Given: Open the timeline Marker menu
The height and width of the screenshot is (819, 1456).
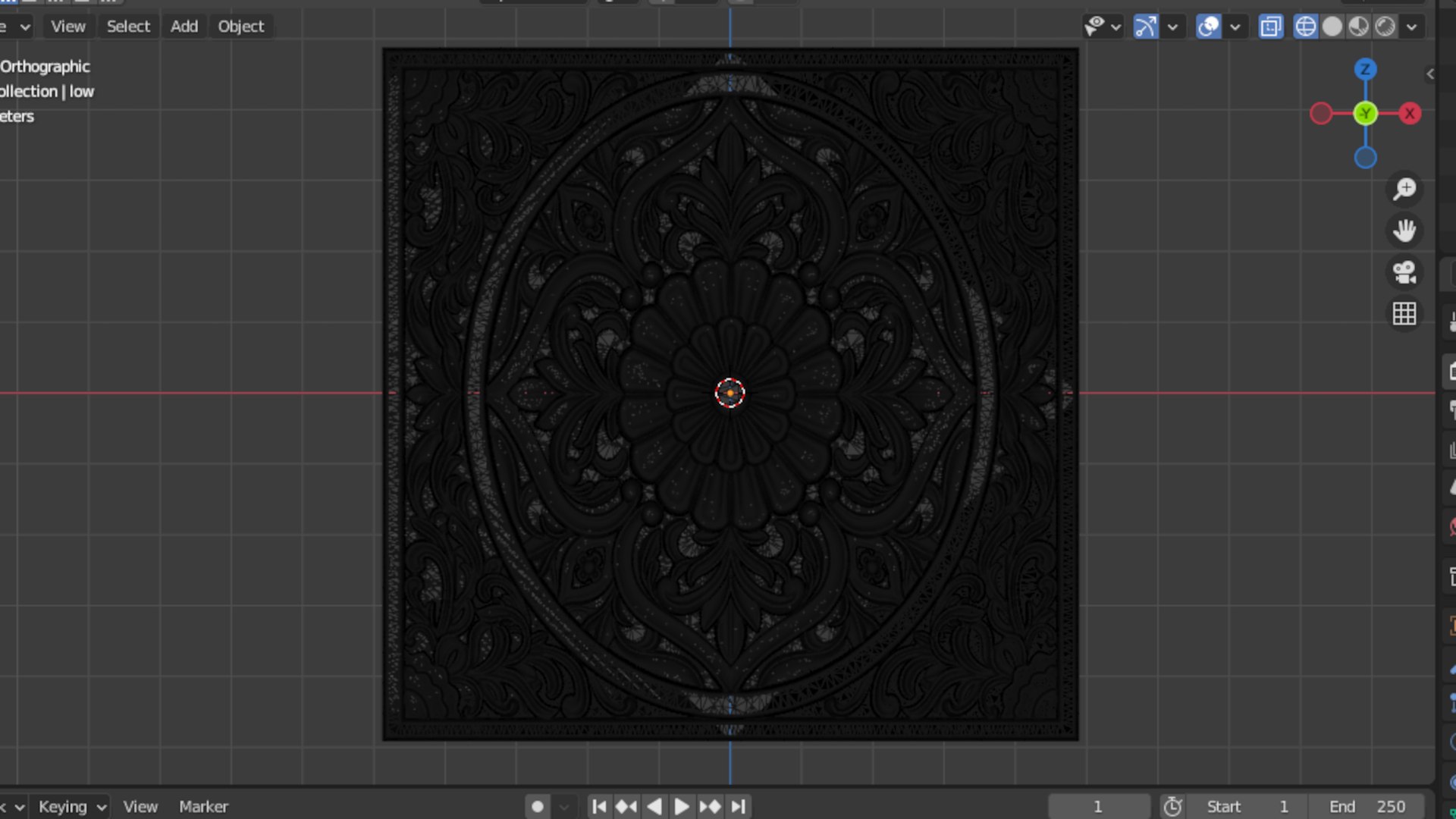Looking at the screenshot, I should [x=203, y=807].
